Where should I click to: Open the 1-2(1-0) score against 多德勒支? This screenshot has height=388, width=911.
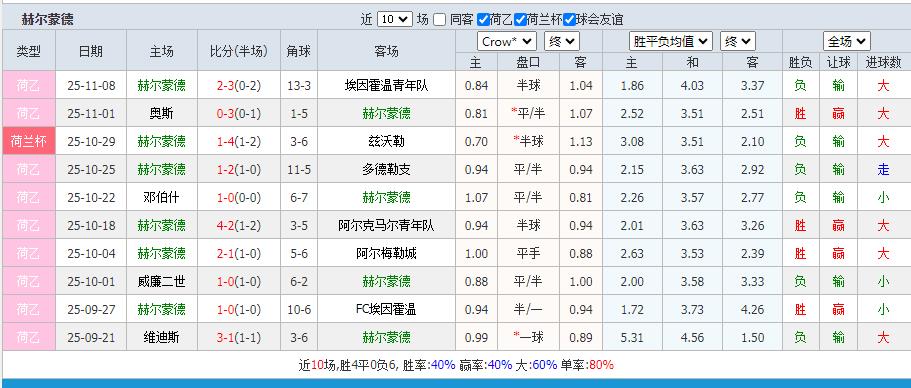[239, 170]
